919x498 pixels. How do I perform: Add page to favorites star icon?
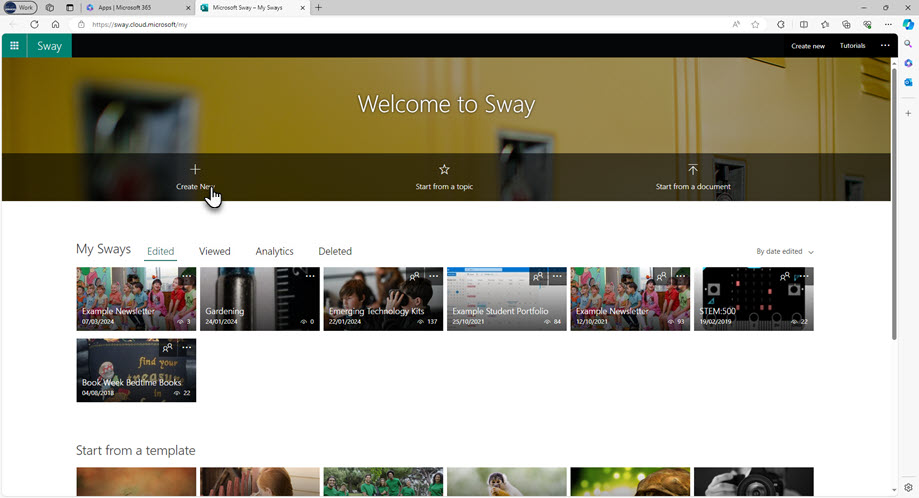755,25
